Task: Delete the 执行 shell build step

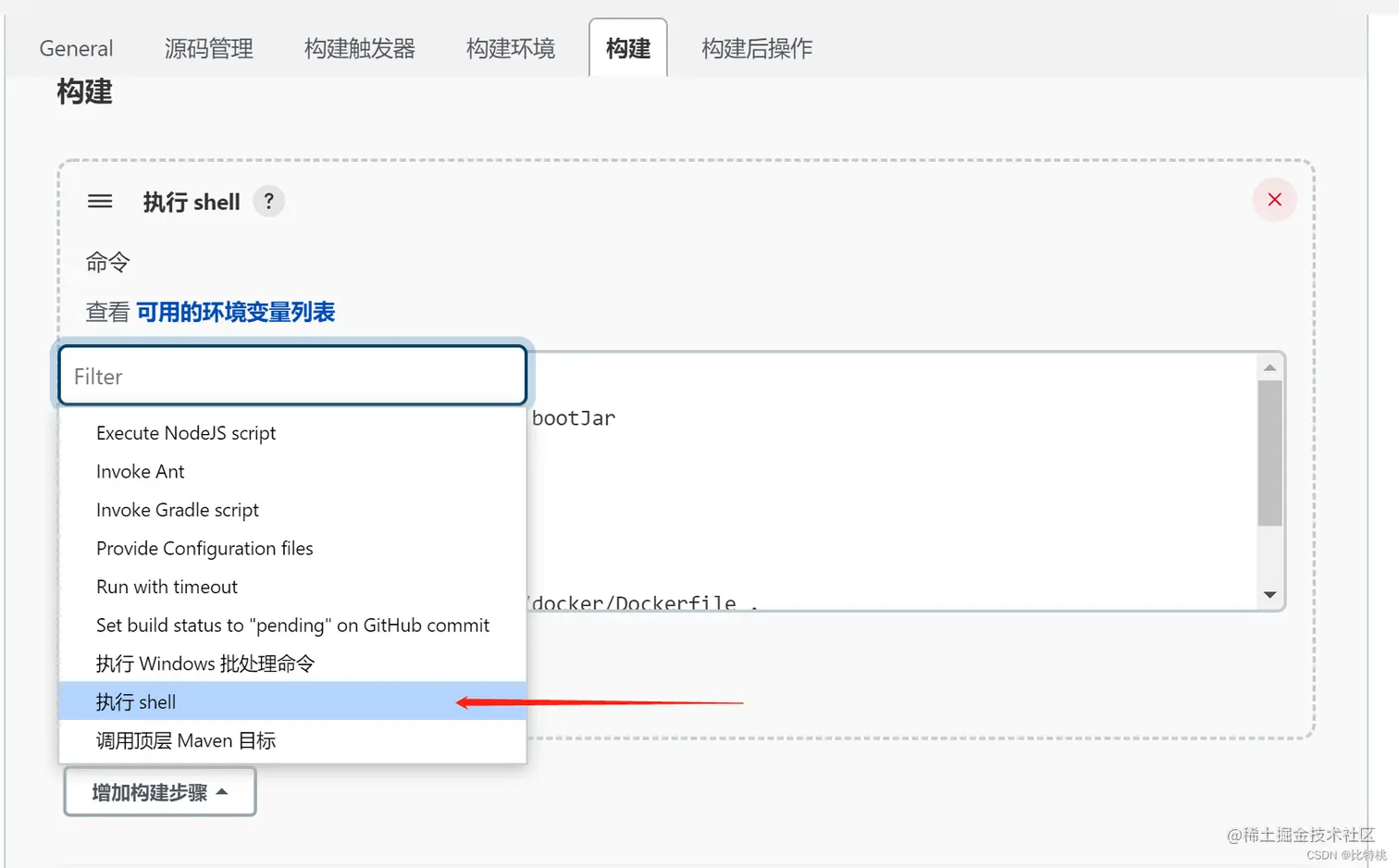Action: [x=1274, y=200]
